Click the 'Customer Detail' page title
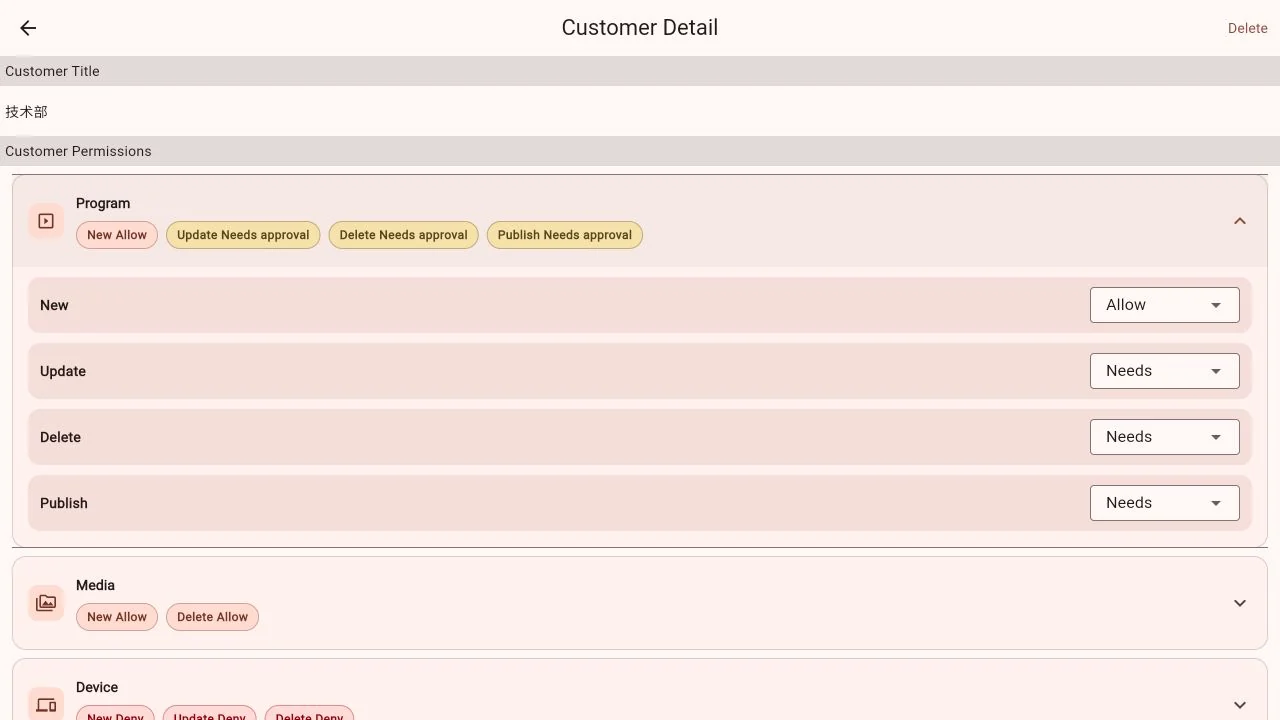Screen dimensions: 1280x720 tap(640, 28)
